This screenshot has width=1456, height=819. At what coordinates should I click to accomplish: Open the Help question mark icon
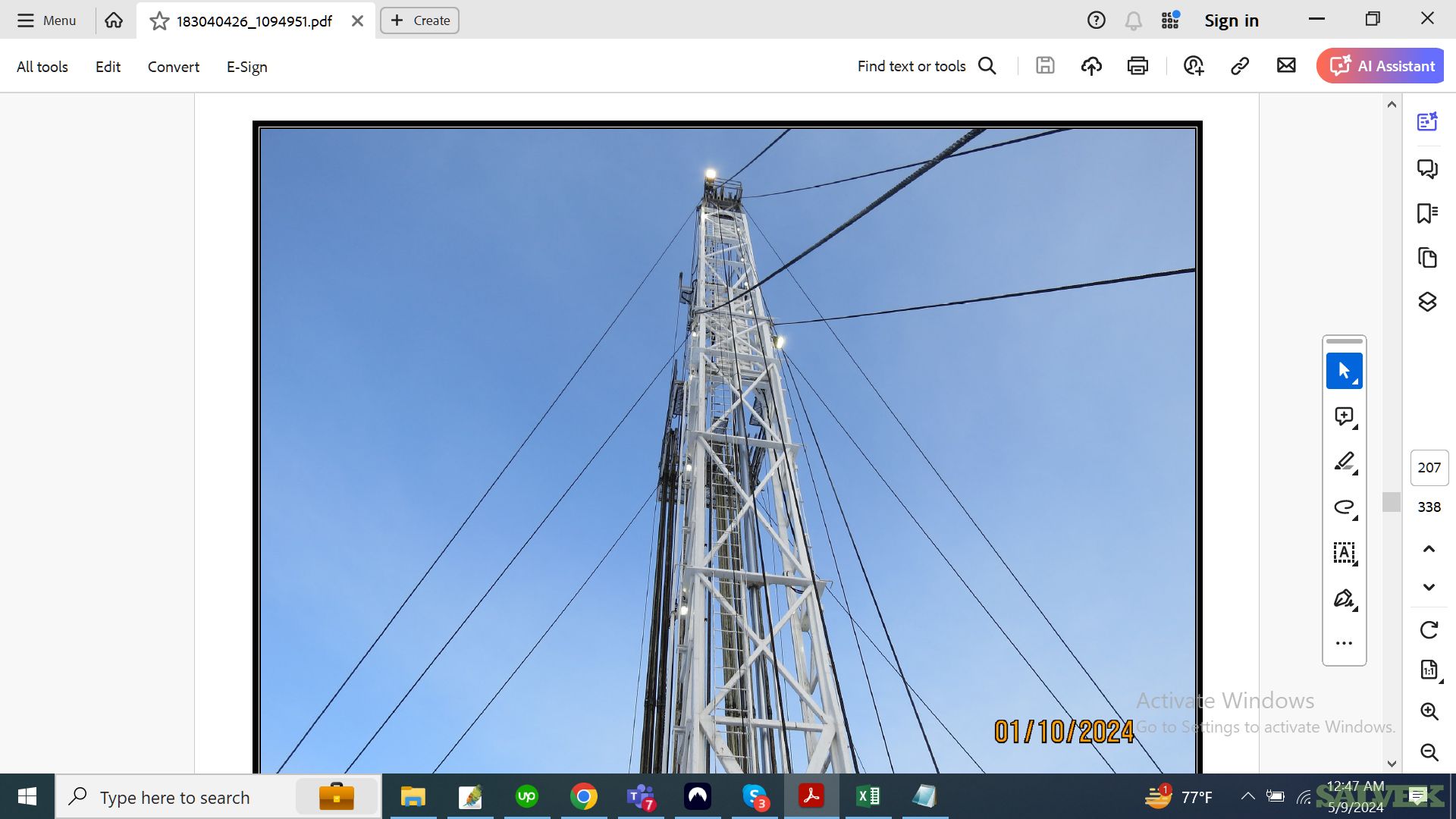[1096, 20]
